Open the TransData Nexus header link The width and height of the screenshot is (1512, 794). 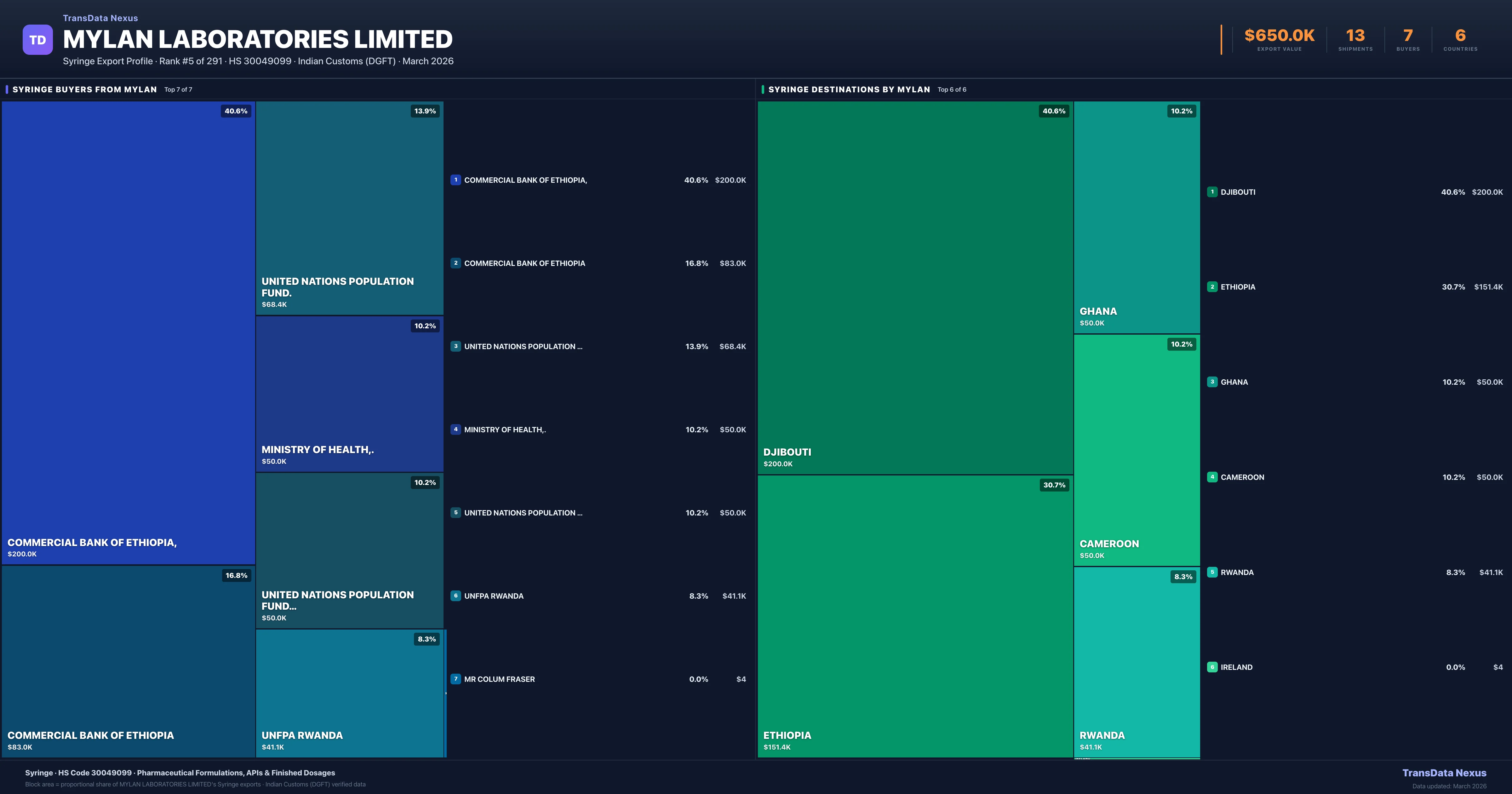[100, 18]
